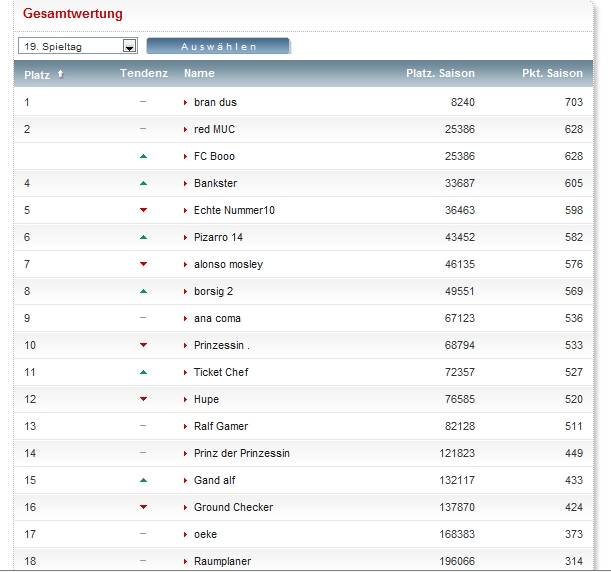Click the Name column header

pyautogui.click(x=199, y=73)
